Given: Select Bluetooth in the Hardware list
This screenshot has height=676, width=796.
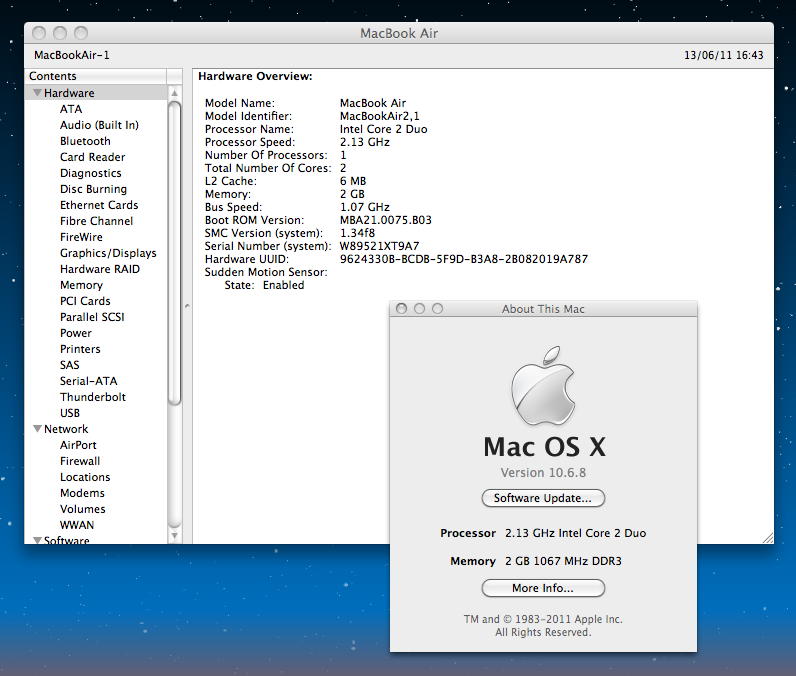Looking at the screenshot, I should point(85,141).
